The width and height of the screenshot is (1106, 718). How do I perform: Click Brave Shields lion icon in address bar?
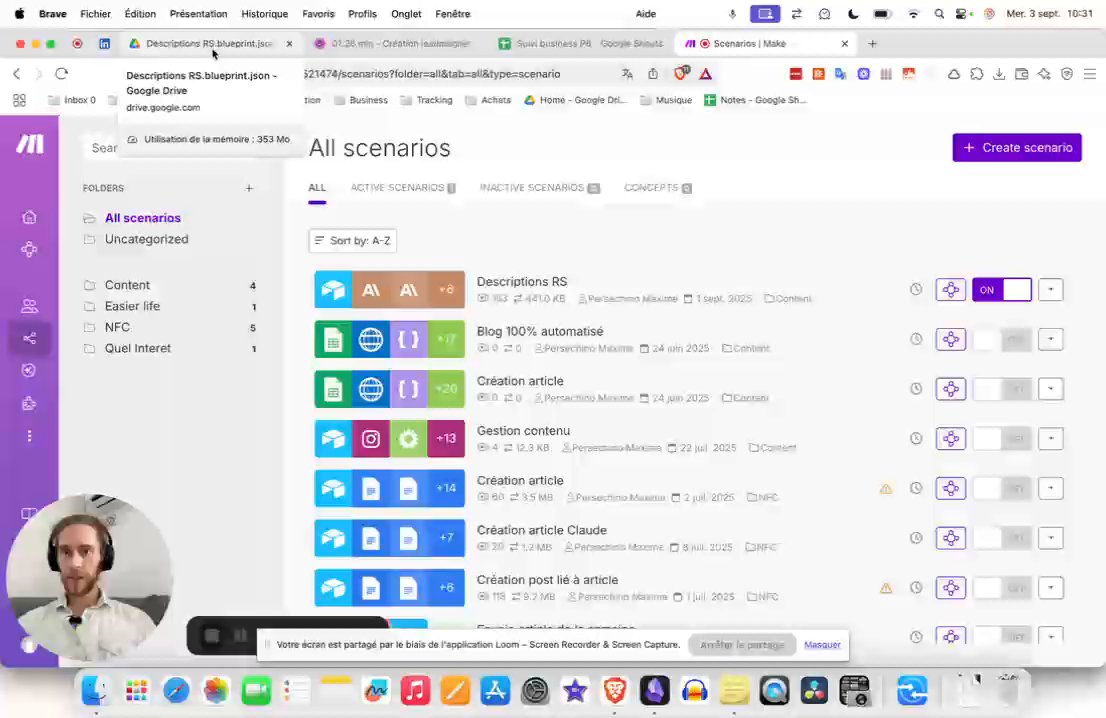681,73
